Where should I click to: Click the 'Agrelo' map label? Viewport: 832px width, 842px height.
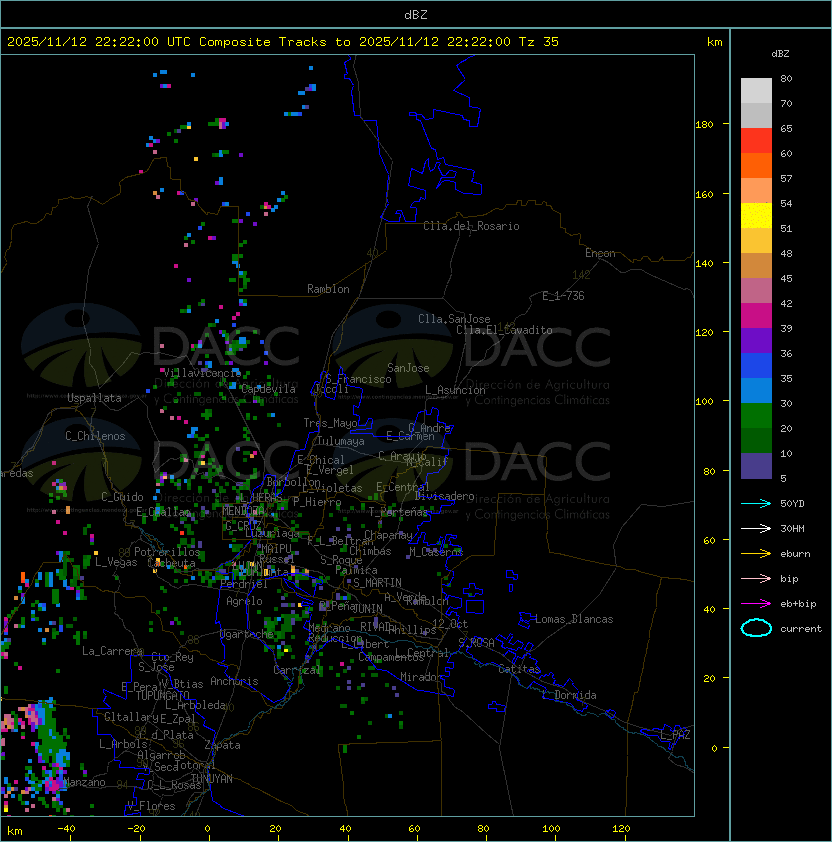click(244, 601)
